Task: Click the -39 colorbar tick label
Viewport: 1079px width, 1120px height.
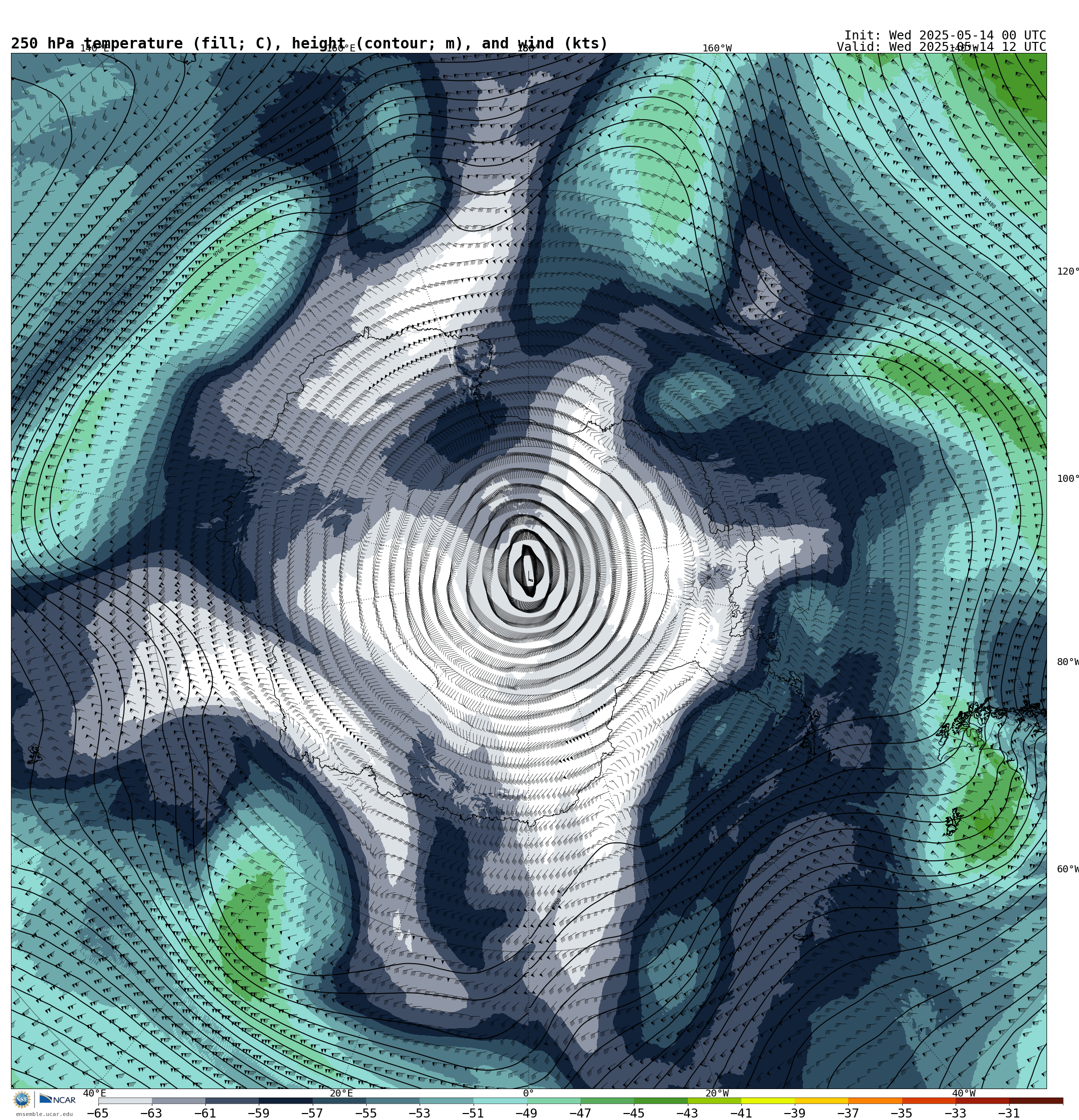Action: (x=795, y=1113)
